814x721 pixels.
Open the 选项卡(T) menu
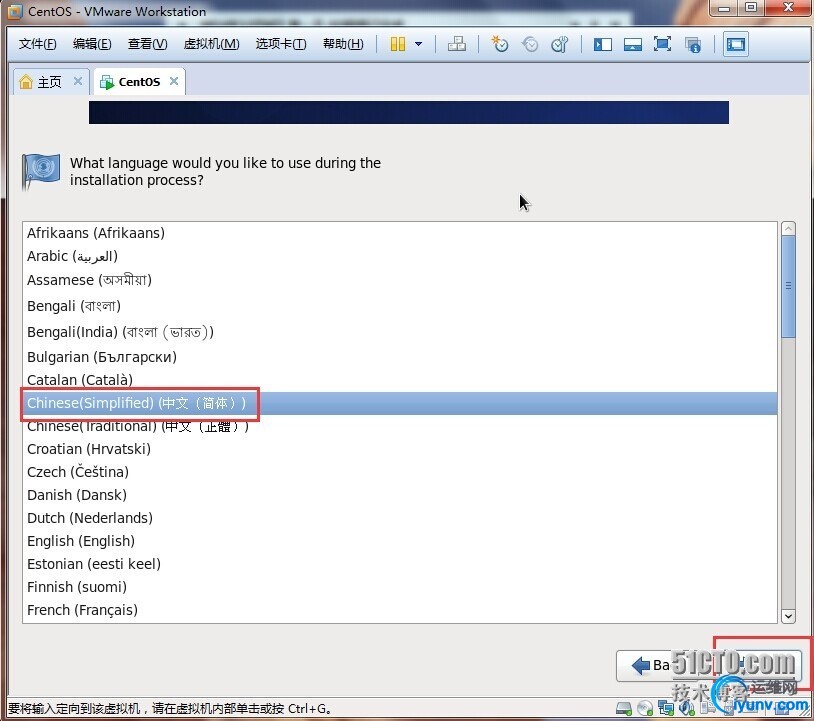[x=281, y=44]
